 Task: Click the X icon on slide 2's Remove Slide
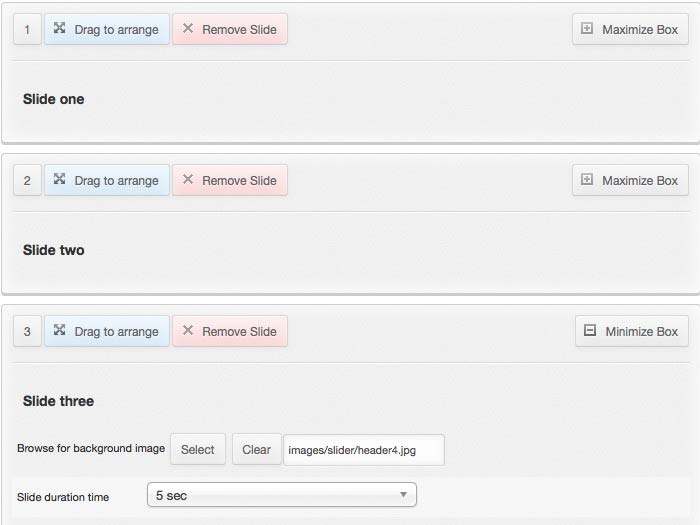[188, 180]
